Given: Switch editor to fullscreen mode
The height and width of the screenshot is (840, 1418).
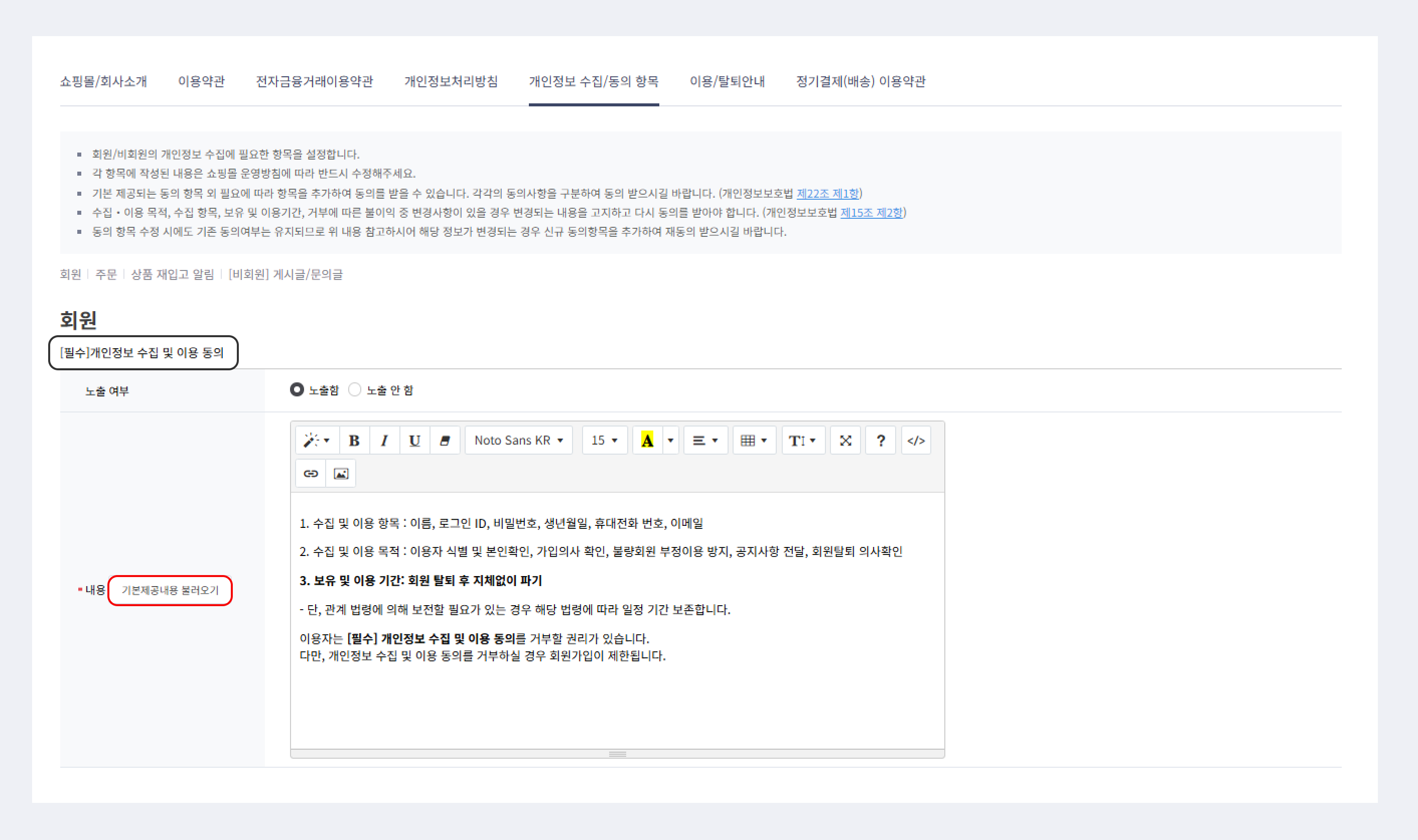Looking at the screenshot, I should click(845, 441).
